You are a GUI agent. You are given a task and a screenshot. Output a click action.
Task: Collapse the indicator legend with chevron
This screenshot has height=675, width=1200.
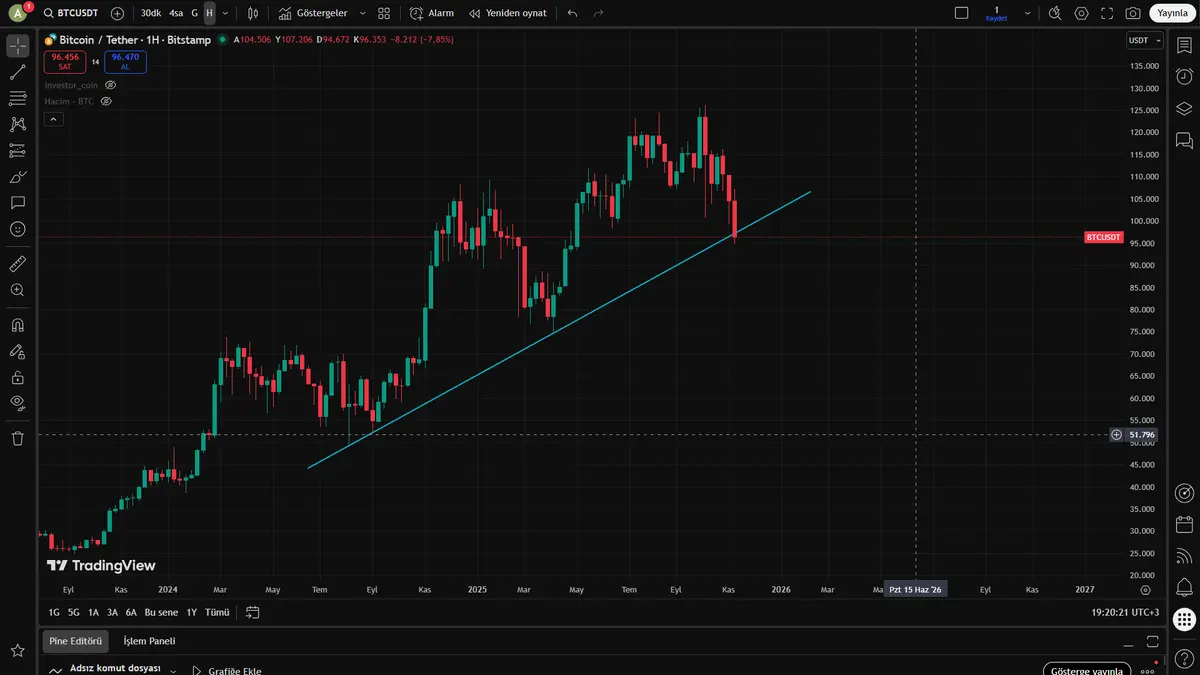coord(54,119)
